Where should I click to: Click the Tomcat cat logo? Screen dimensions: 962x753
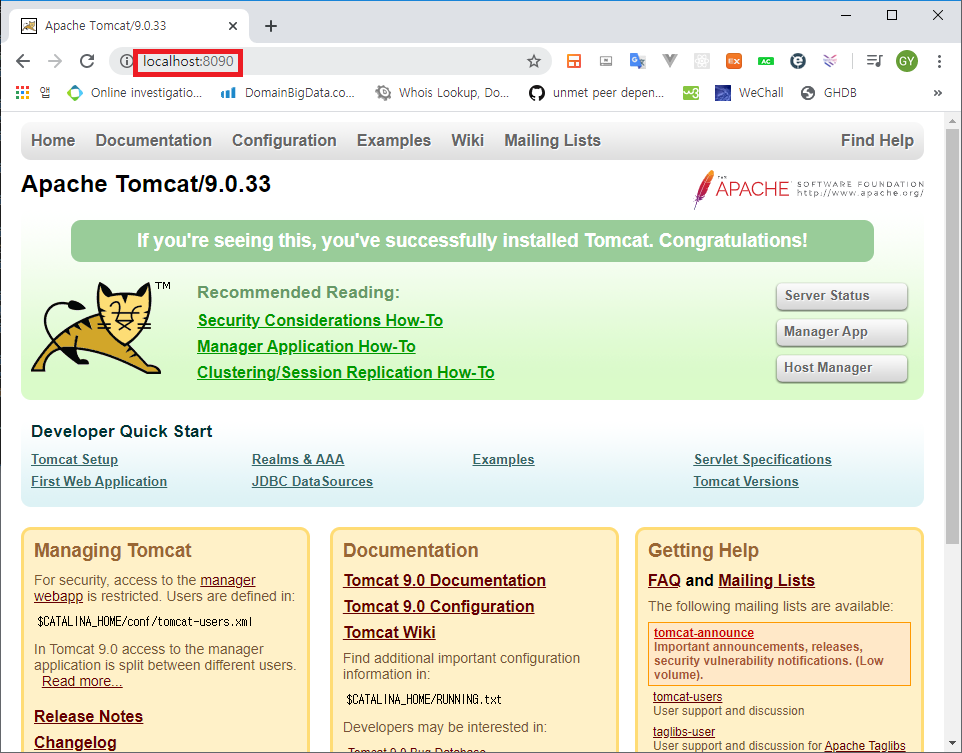pyautogui.click(x=99, y=328)
